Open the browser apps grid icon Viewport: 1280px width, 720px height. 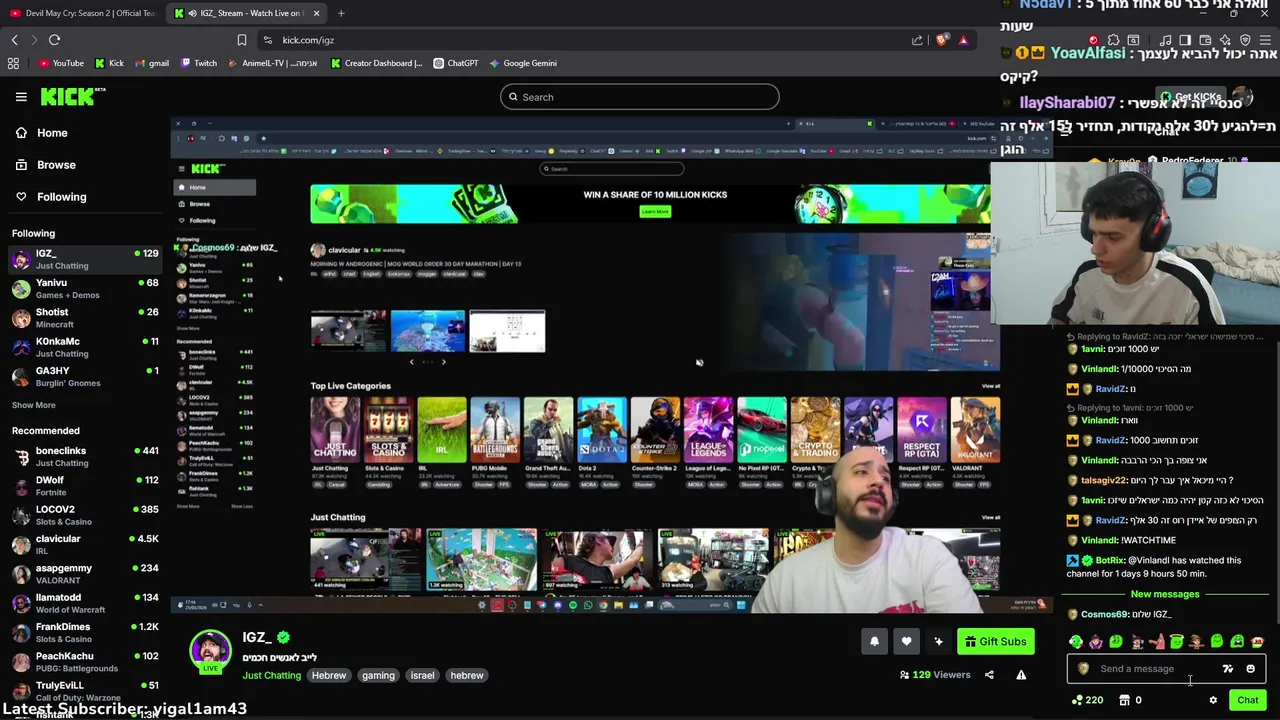point(13,63)
